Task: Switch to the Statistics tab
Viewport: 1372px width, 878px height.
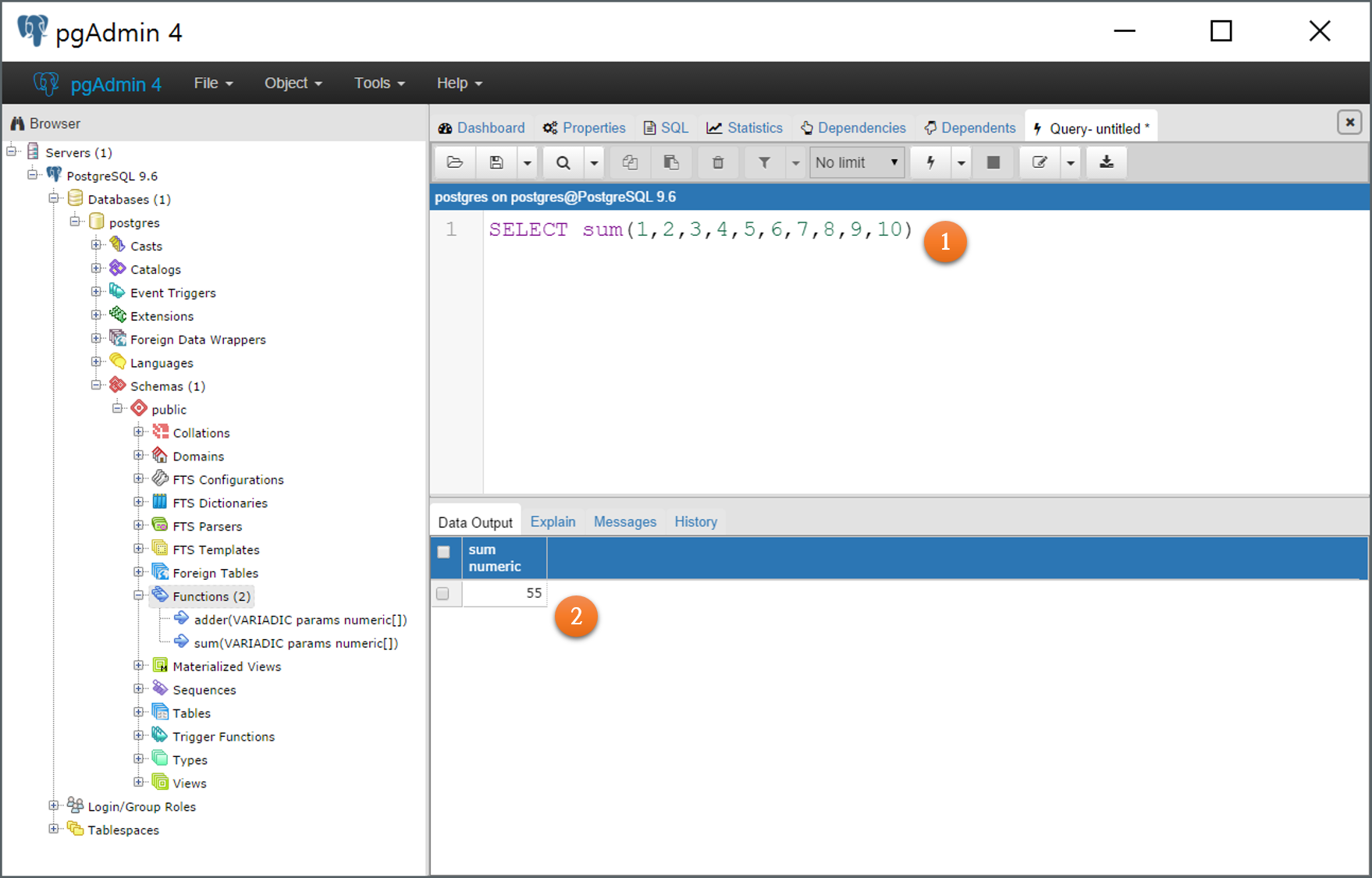Action: (745, 128)
